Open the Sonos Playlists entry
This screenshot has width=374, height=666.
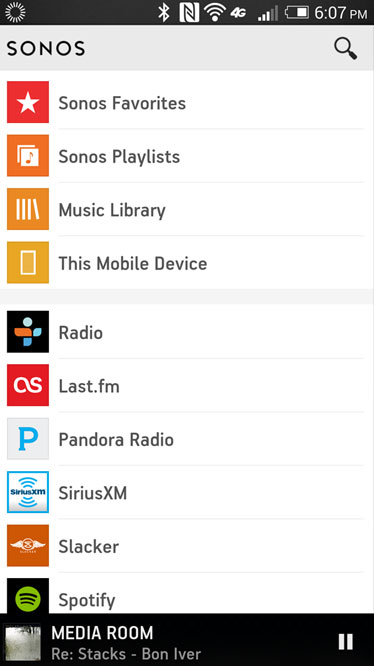pos(187,156)
